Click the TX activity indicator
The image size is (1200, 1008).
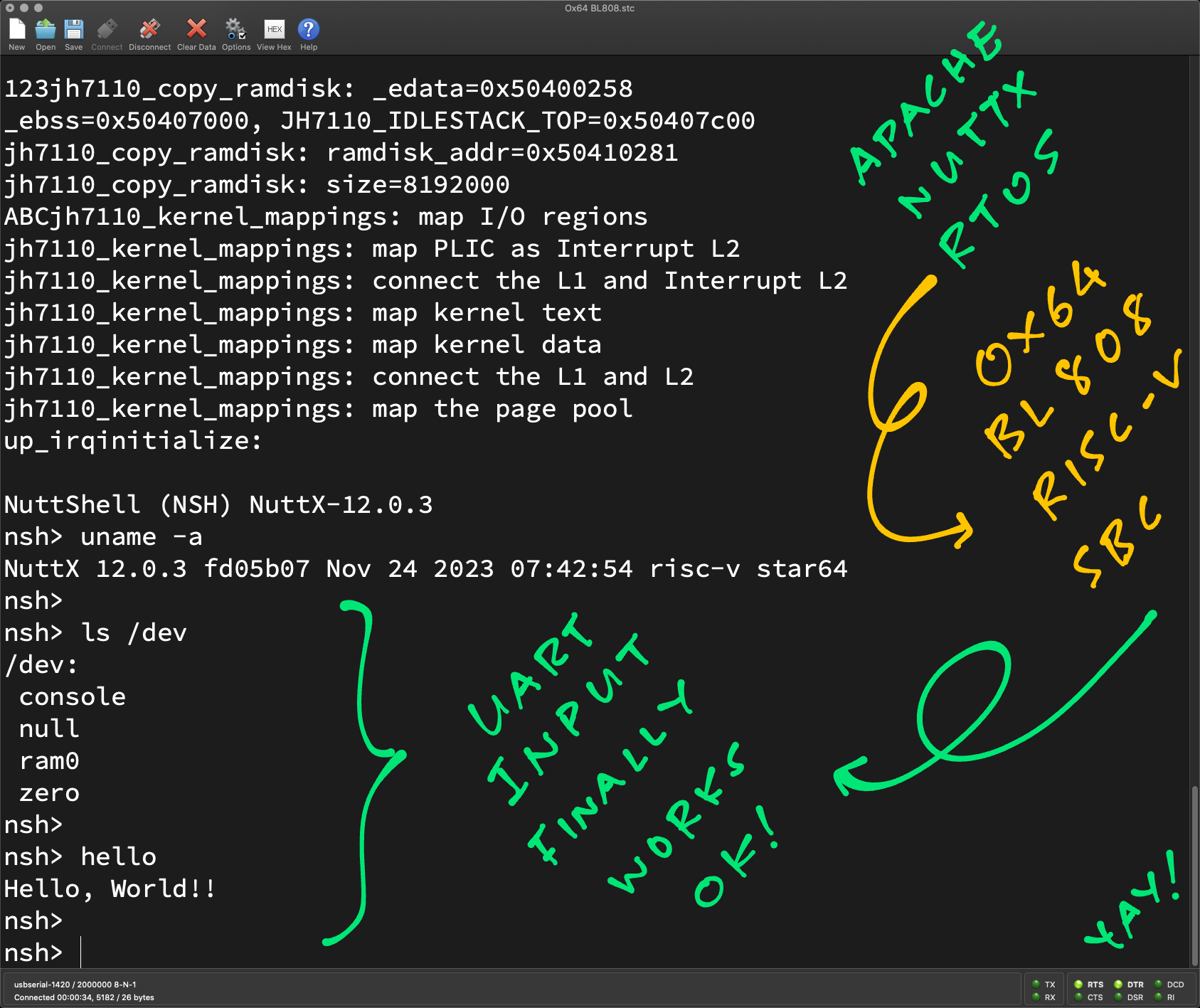click(1036, 985)
